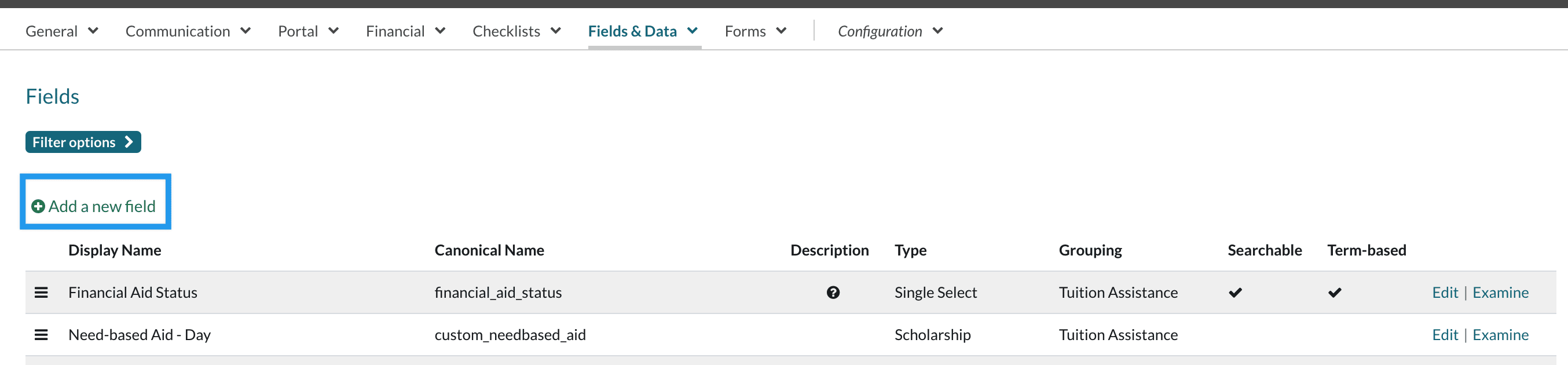Viewport: 1568px width, 365px height.
Task: Click the green plus icon to add field
Action: pyautogui.click(x=38, y=207)
